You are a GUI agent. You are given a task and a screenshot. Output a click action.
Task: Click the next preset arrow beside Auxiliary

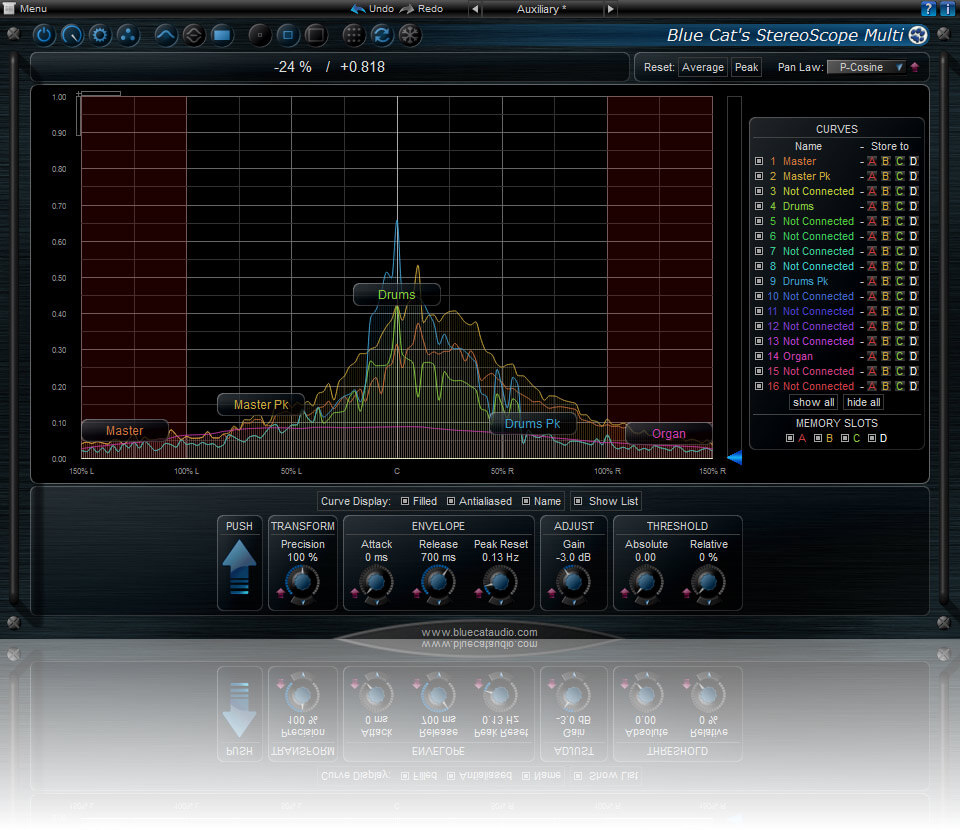tap(611, 9)
